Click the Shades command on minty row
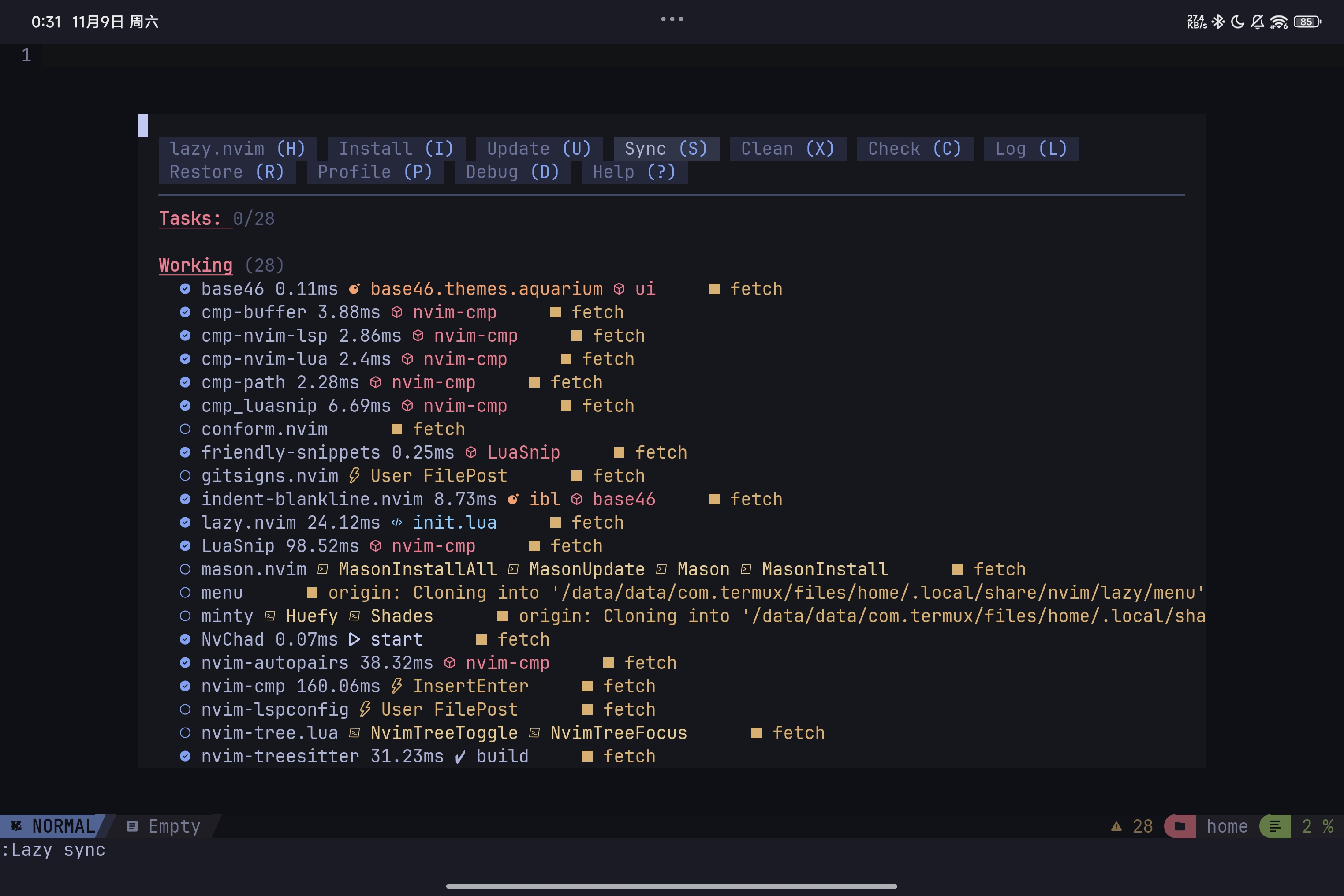The height and width of the screenshot is (896, 1344). [402, 616]
